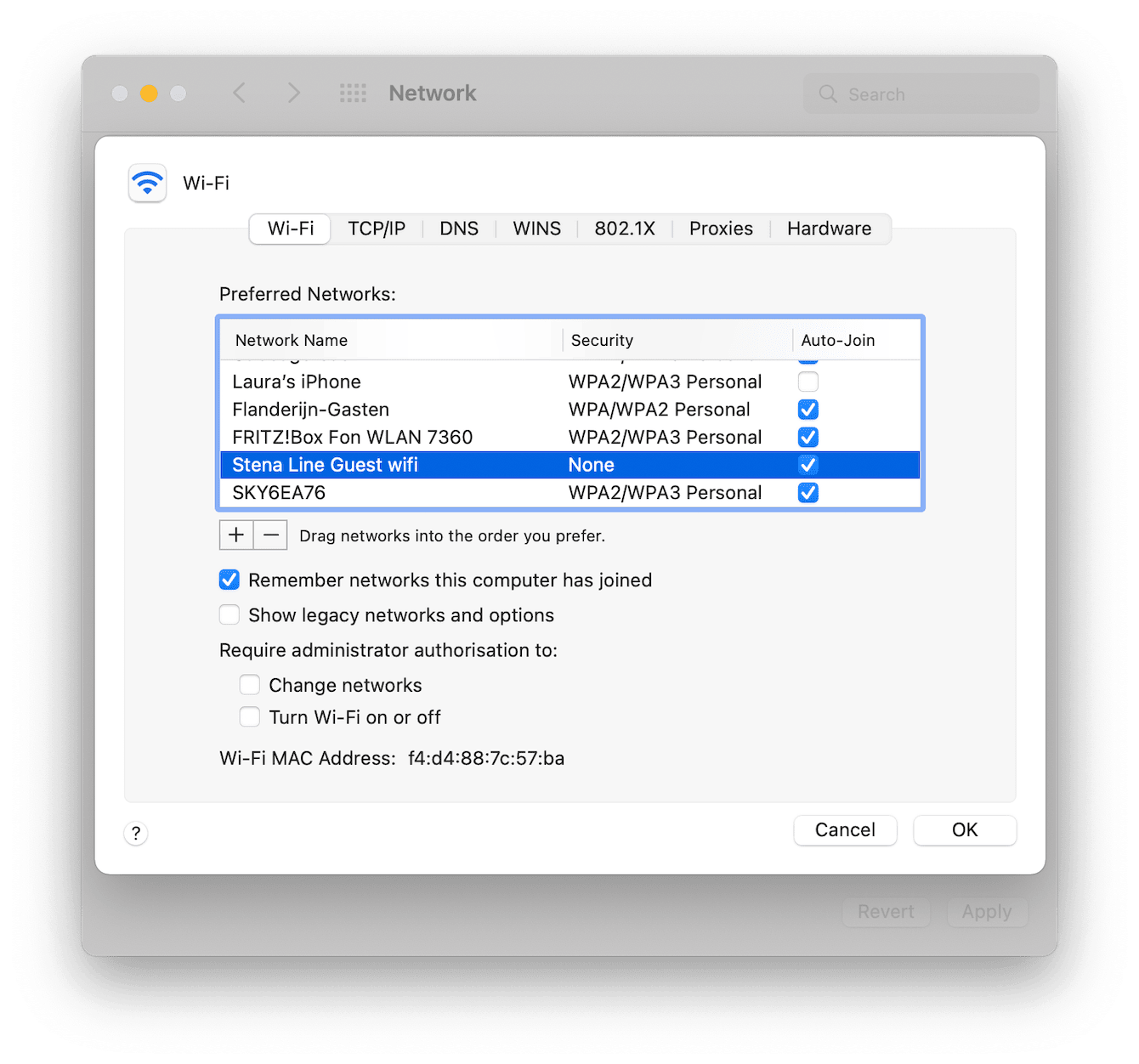
Task: Remove selected network with the minus button
Action: coord(270,535)
